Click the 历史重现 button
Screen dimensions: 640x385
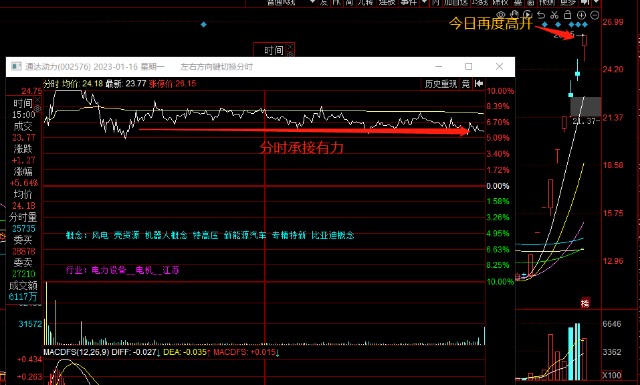pyautogui.click(x=440, y=84)
